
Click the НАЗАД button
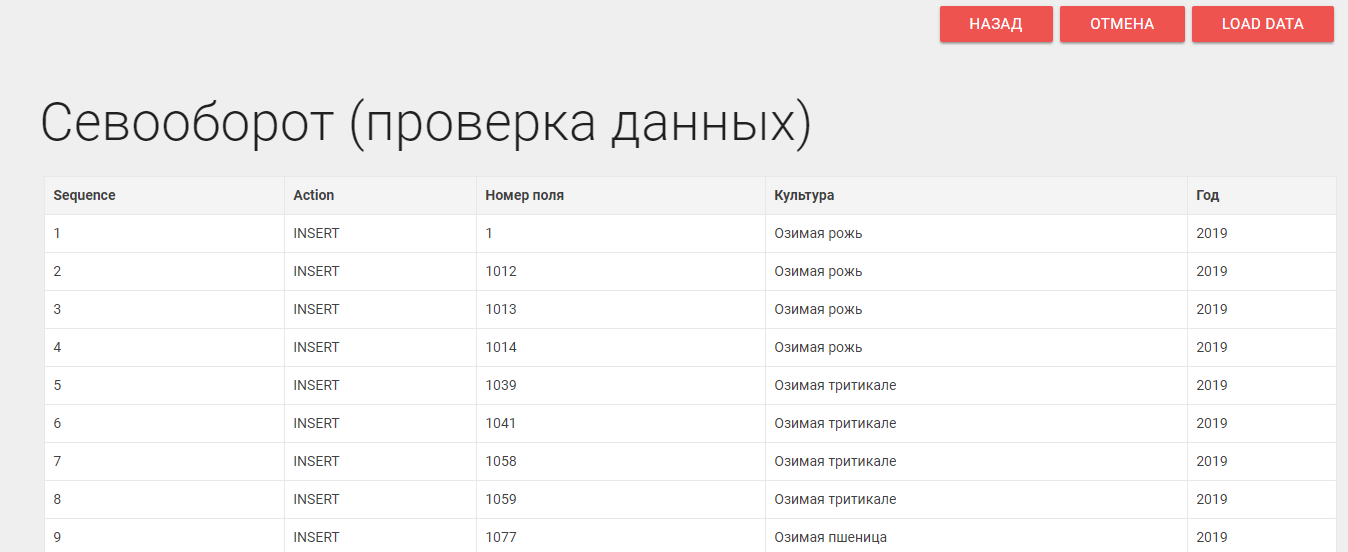(995, 24)
